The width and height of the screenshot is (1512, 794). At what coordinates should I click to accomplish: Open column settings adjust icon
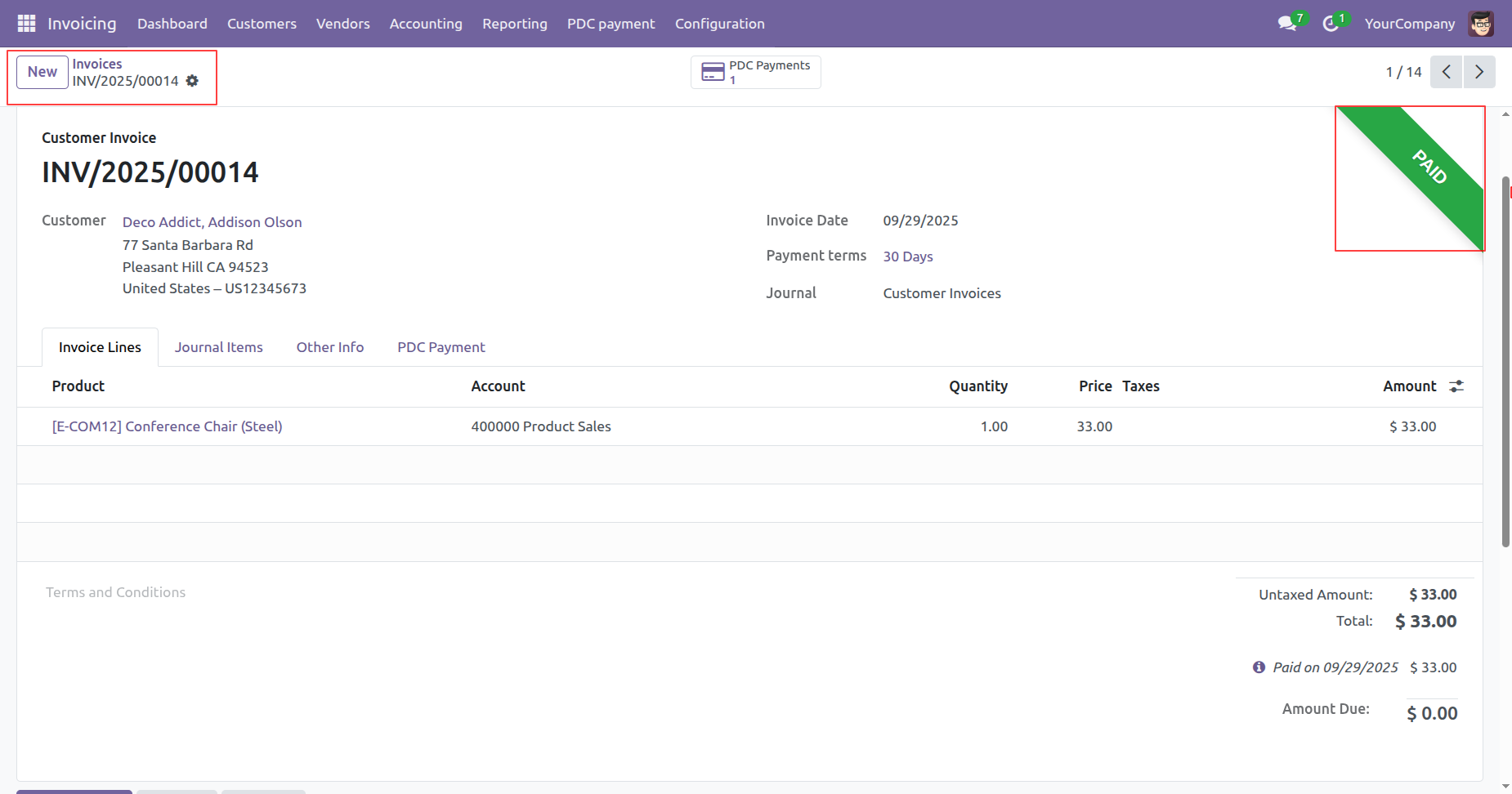click(x=1456, y=386)
